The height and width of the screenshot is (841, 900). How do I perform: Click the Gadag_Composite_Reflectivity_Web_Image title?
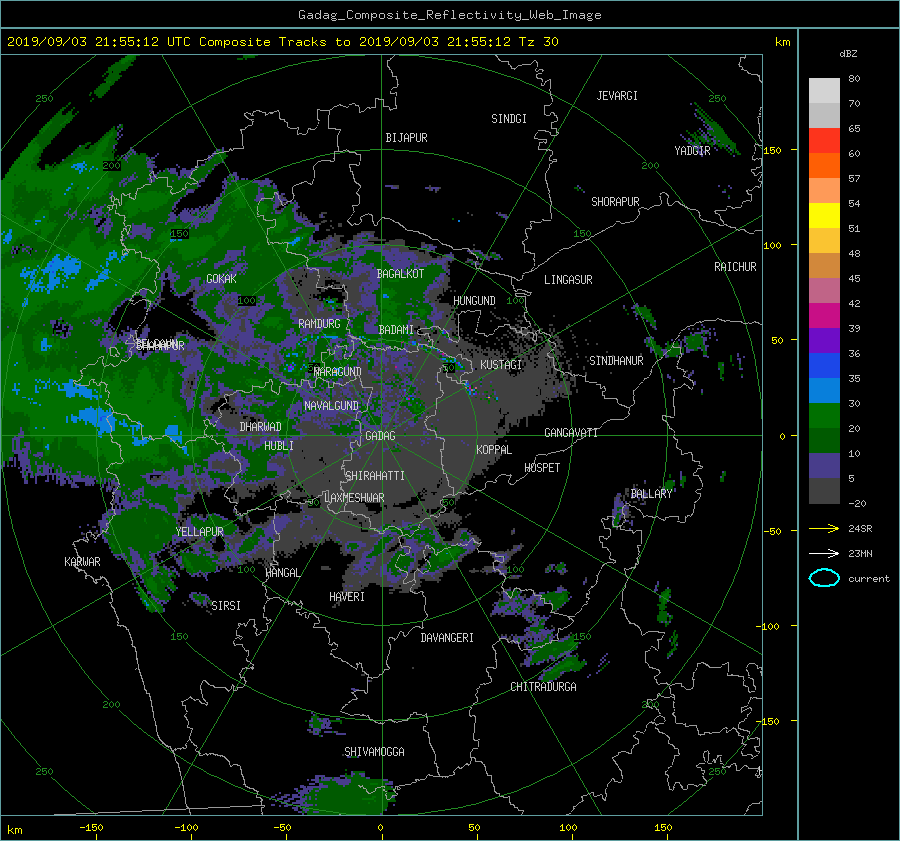449,15
